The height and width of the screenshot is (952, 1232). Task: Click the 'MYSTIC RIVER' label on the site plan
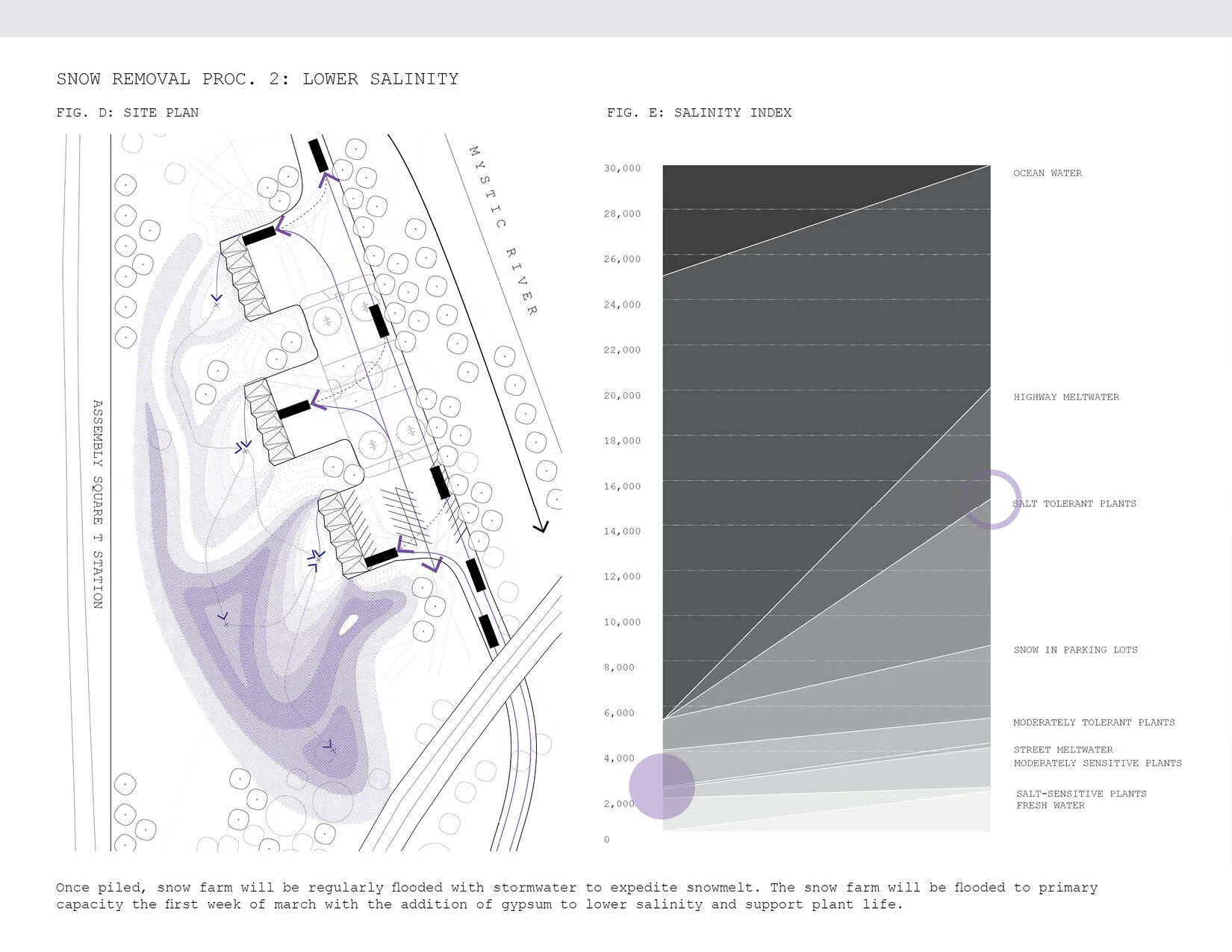[503, 230]
